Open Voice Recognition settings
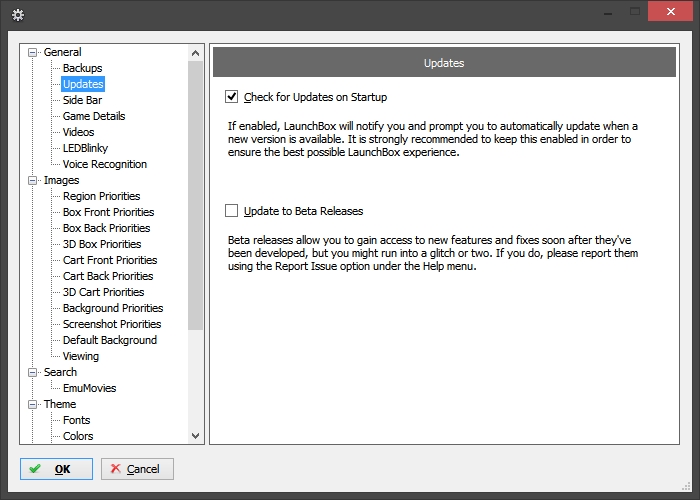 pos(105,164)
